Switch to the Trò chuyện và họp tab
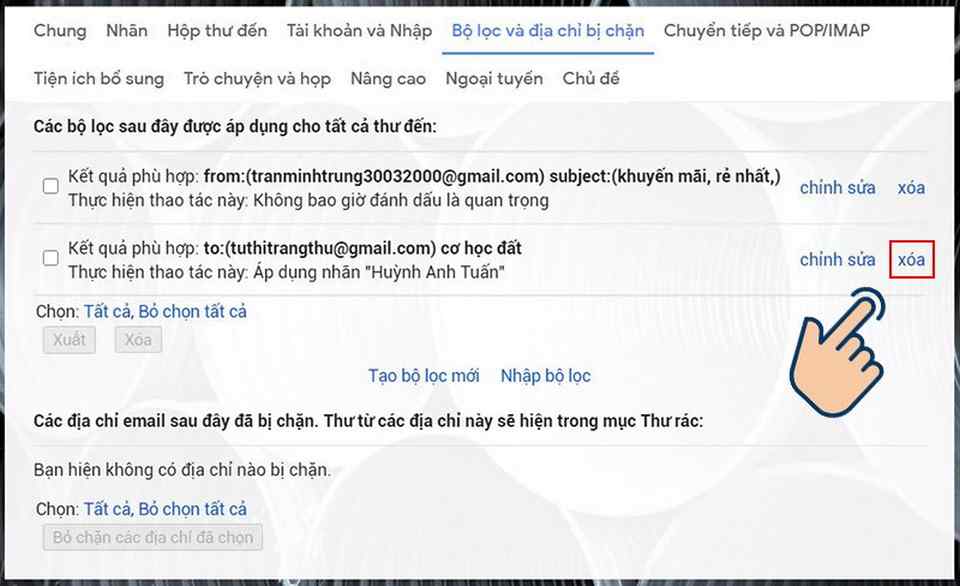Image resolution: width=960 pixels, height=586 pixels. 258,78
